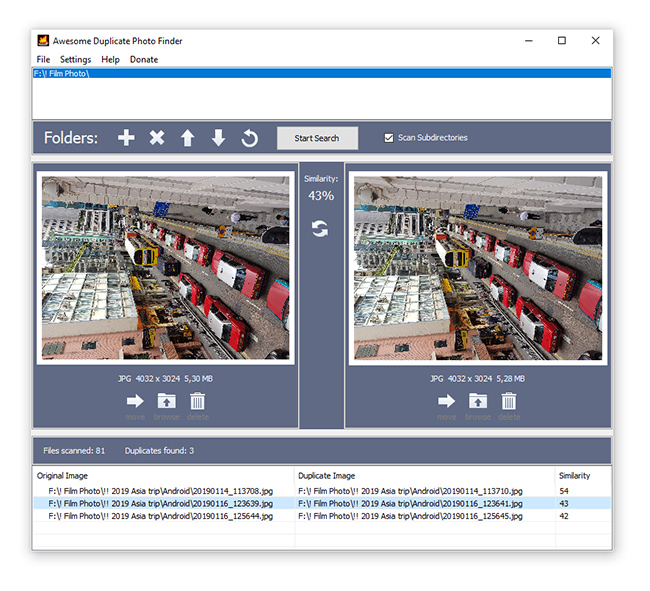Screen dimensions: 650x591
Task: Move folder down with the down arrow
Action: pyautogui.click(x=218, y=138)
